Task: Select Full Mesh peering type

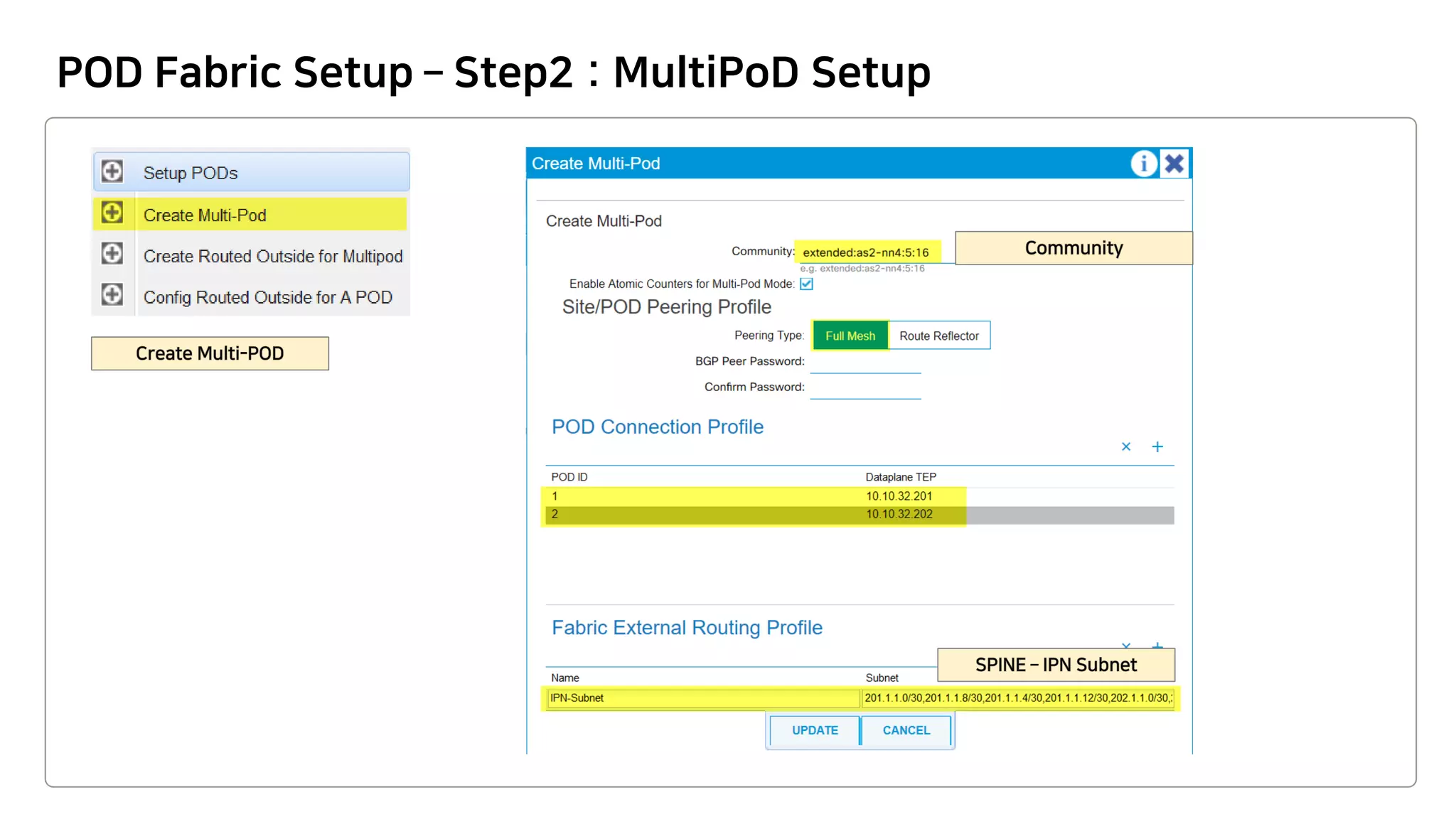Action: (850, 336)
